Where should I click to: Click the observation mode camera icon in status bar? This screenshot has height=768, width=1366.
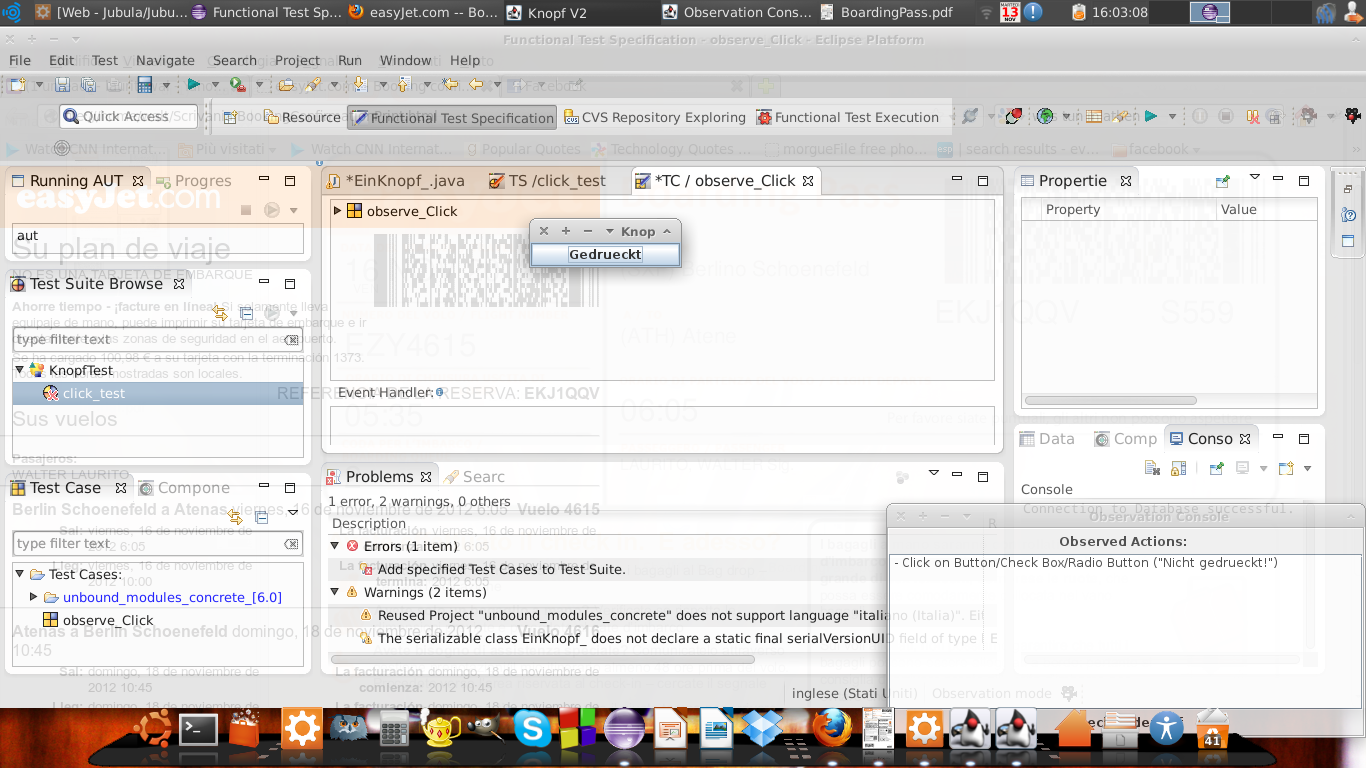(1068, 693)
